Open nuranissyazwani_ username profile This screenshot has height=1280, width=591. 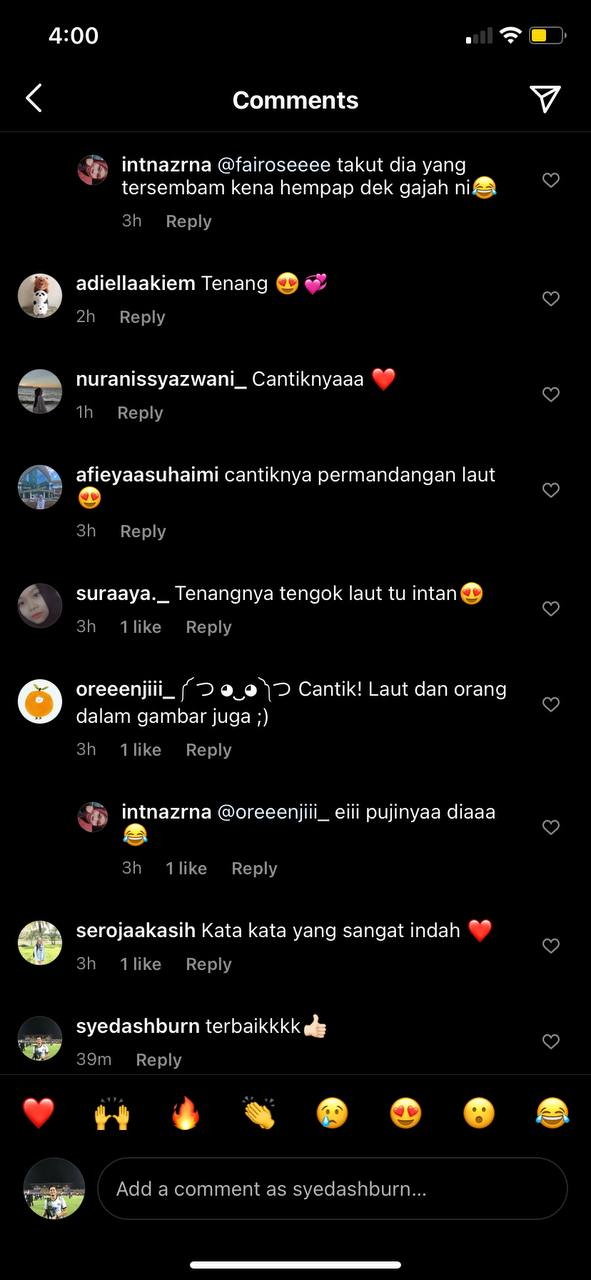tap(161, 380)
